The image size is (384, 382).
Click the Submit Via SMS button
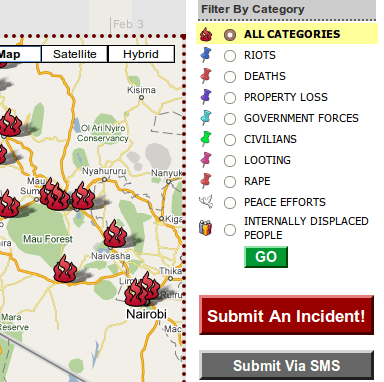pos(286,365)
